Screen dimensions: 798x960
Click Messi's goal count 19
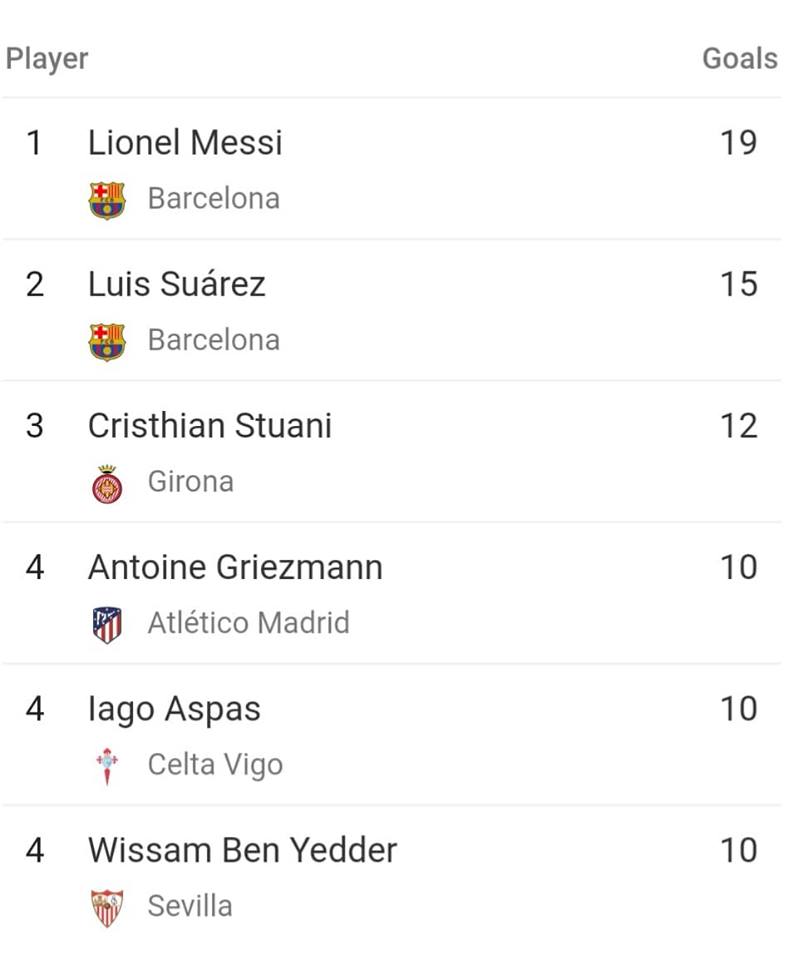739,143
